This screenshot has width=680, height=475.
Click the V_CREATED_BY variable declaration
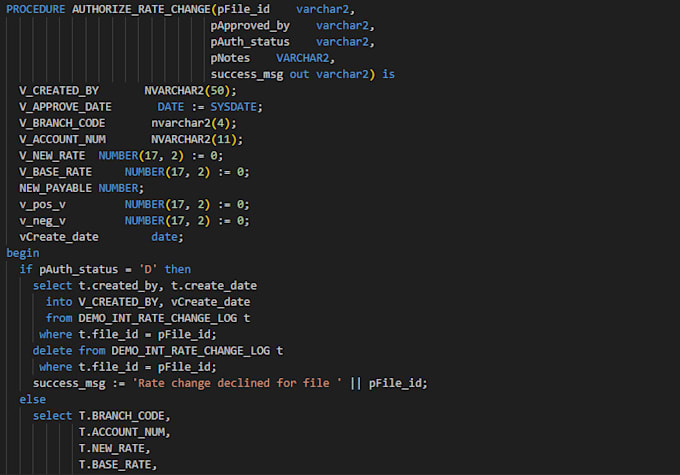(128, 91)
